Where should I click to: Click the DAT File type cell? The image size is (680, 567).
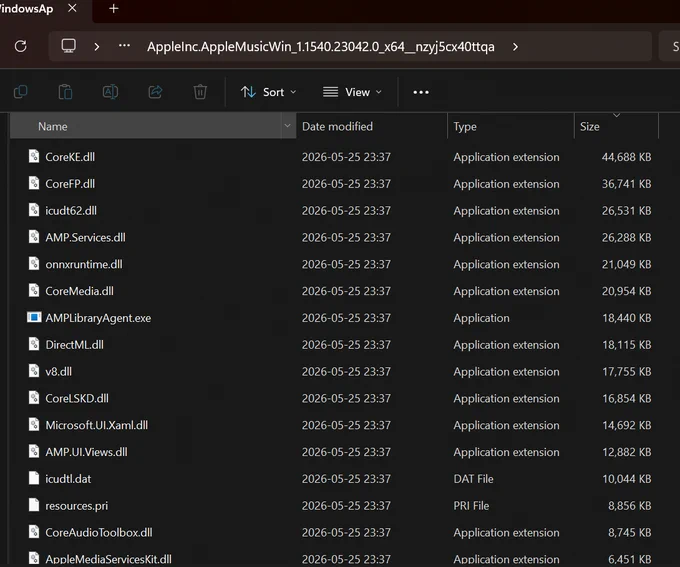coord(473,479)
